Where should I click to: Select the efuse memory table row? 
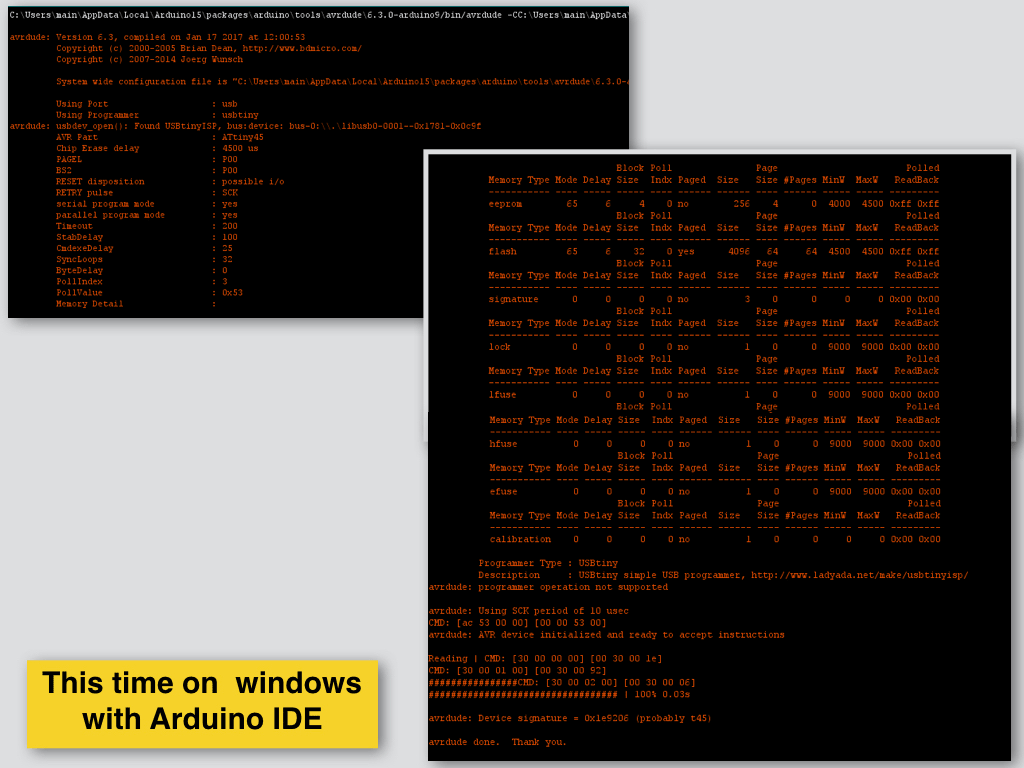point(715,492)
